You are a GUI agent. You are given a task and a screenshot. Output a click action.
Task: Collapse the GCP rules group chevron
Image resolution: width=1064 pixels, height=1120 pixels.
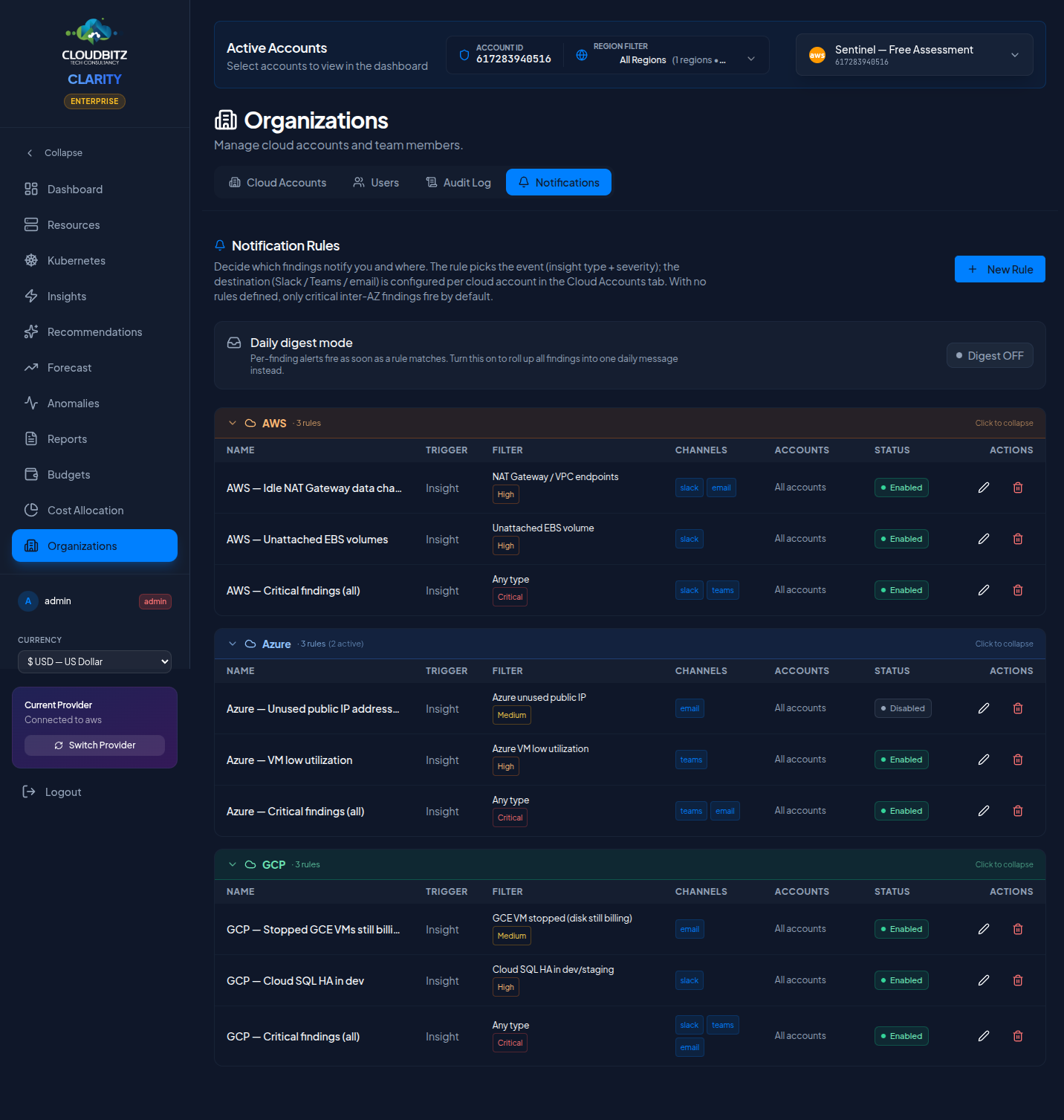click(233, 864)
